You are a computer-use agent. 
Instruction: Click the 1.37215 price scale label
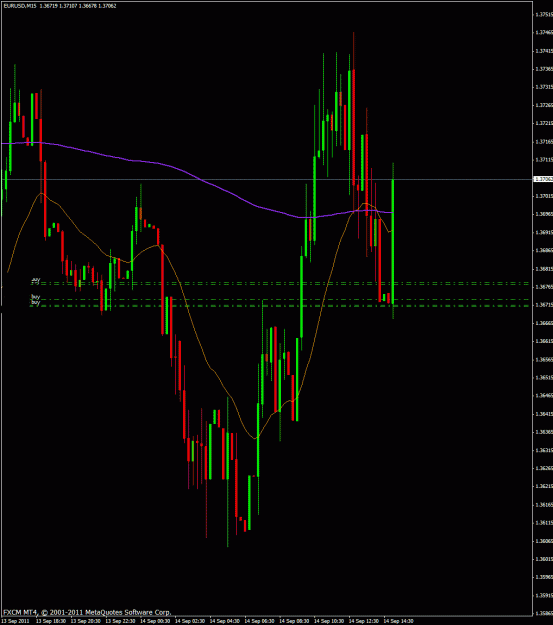click(x=544, y=124)
